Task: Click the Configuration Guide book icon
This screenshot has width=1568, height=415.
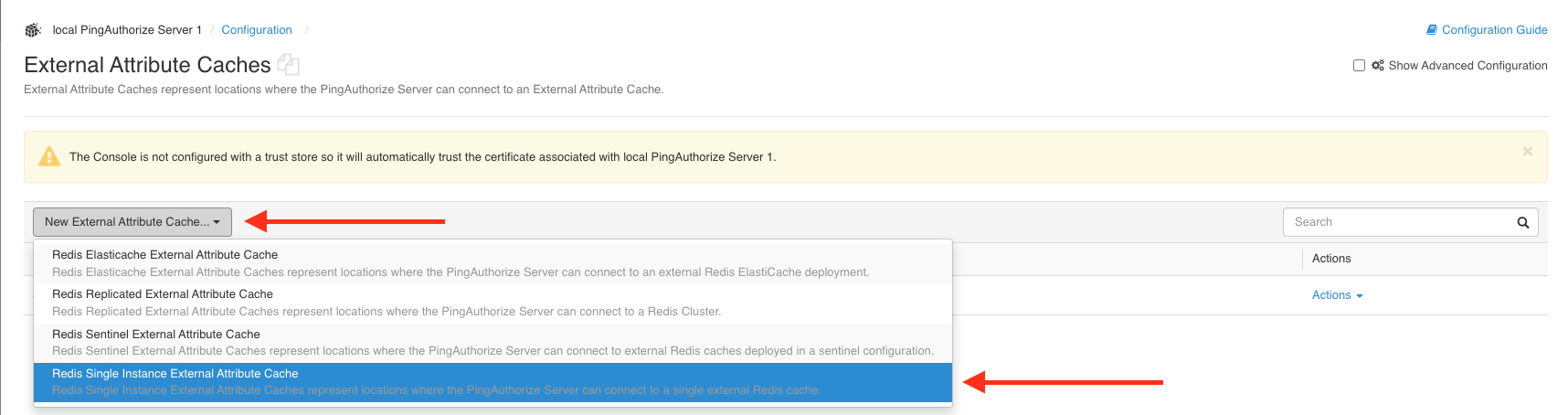Action: [1432, 30]
